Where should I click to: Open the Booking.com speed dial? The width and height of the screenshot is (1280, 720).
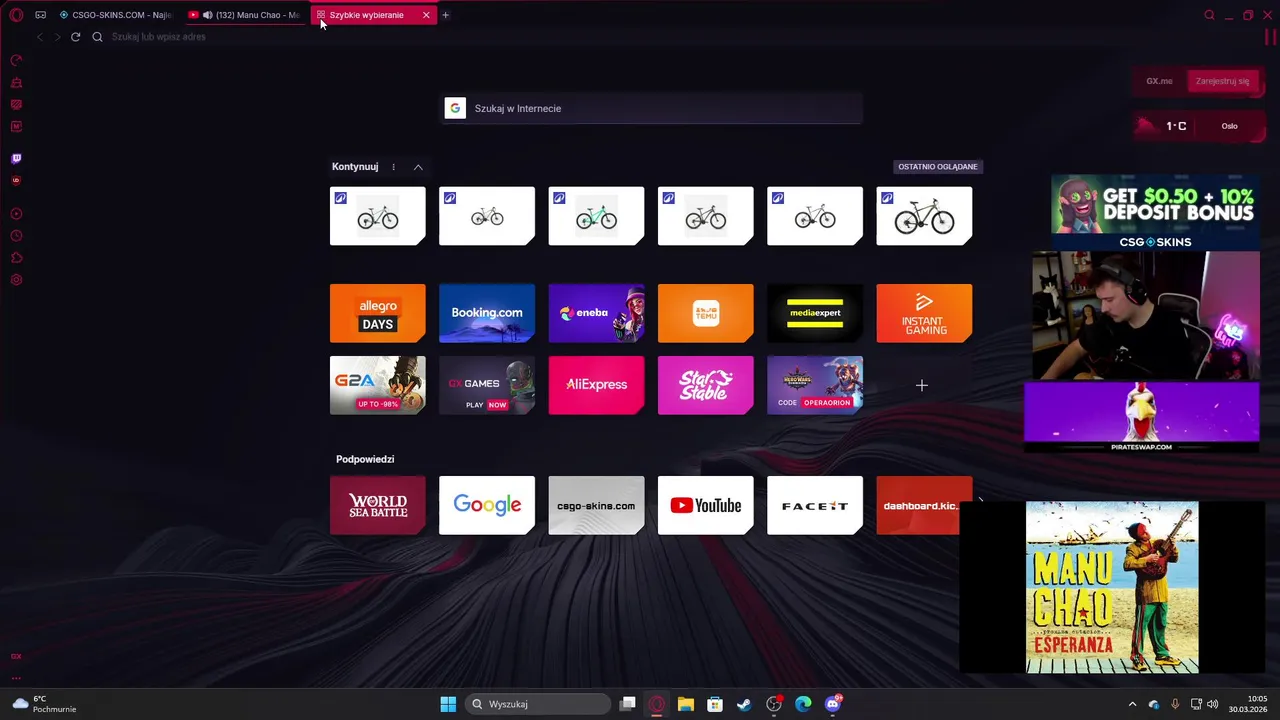pyautogui.click(x=487, y=313)
